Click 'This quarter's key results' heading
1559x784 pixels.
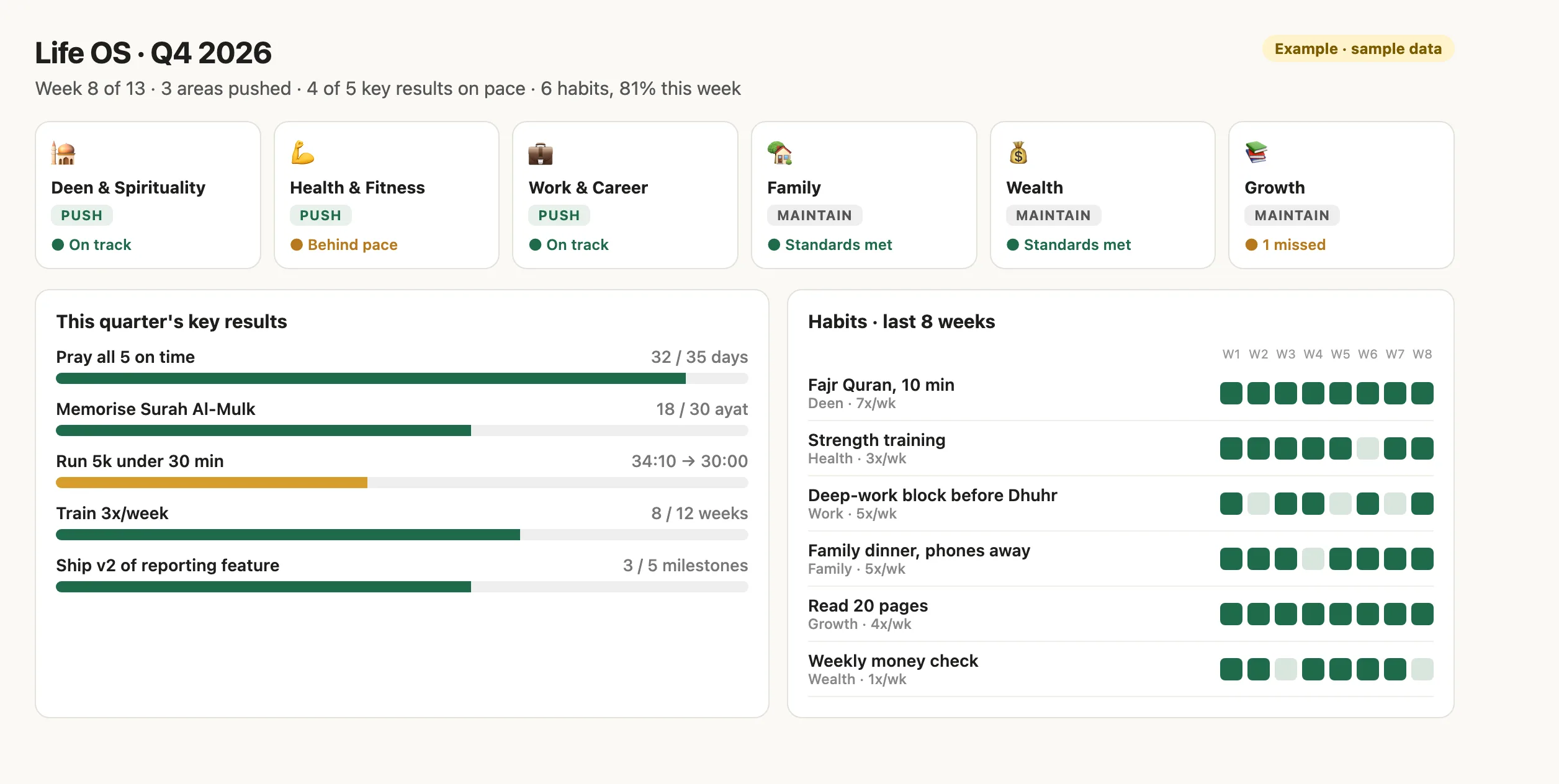click(172, 322)
